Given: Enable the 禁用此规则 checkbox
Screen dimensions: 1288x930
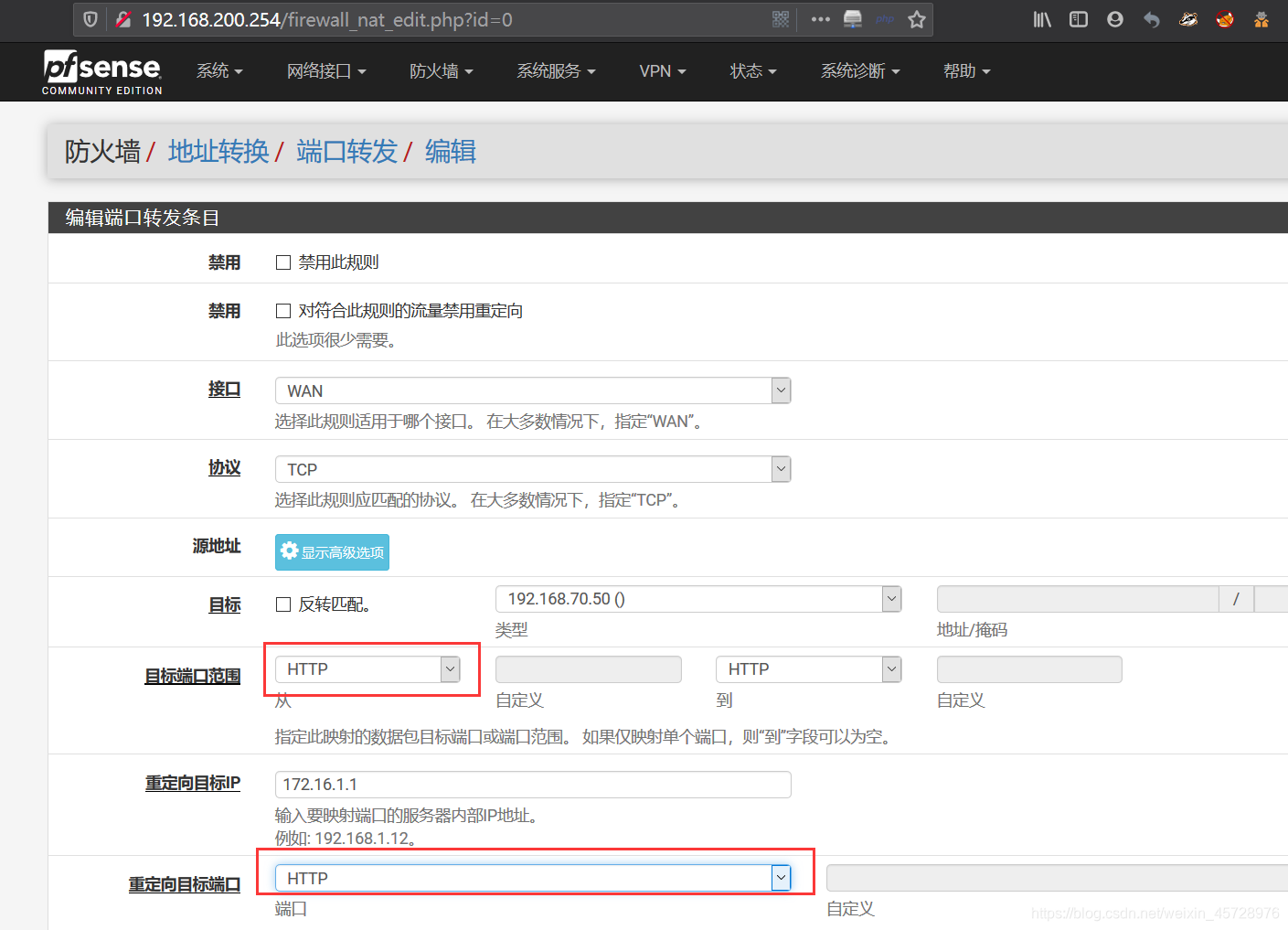Looking at the screenshot, I should pyautogui.click(x=283, y=262).
